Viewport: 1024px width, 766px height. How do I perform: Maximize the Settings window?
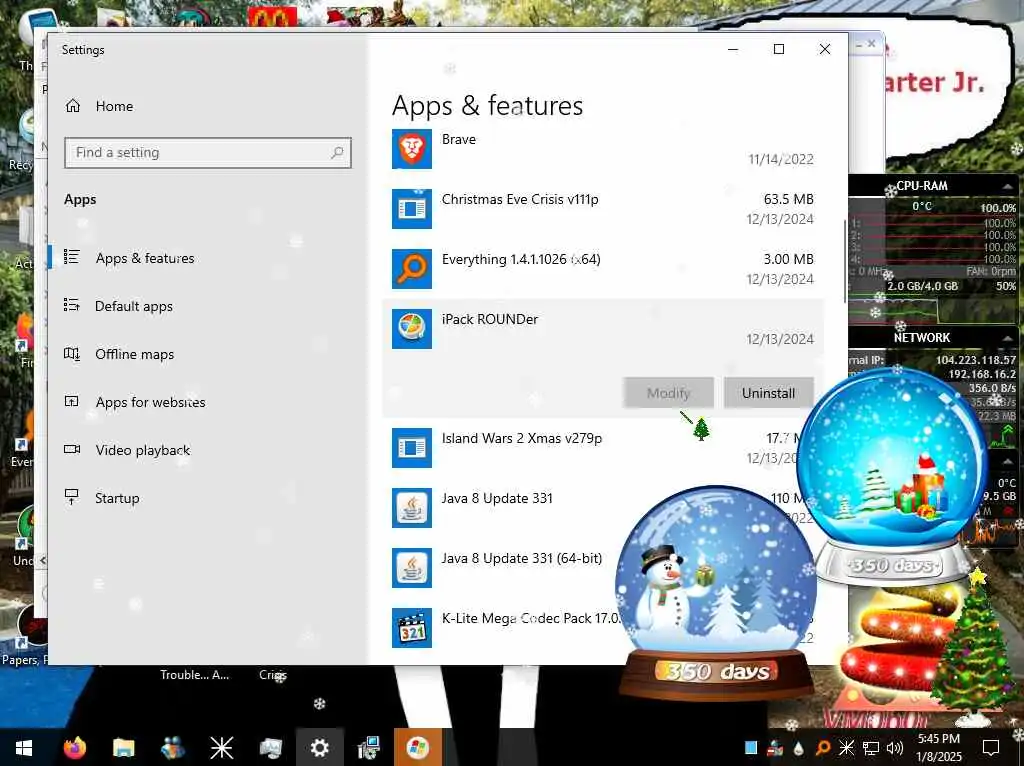(778, 49)
